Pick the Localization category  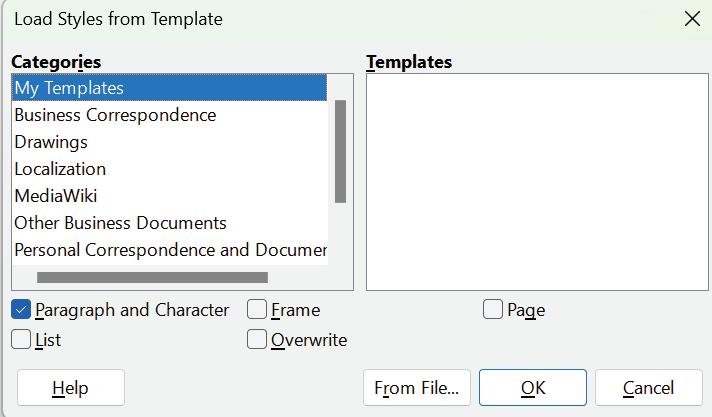click(x=60, y=169)
